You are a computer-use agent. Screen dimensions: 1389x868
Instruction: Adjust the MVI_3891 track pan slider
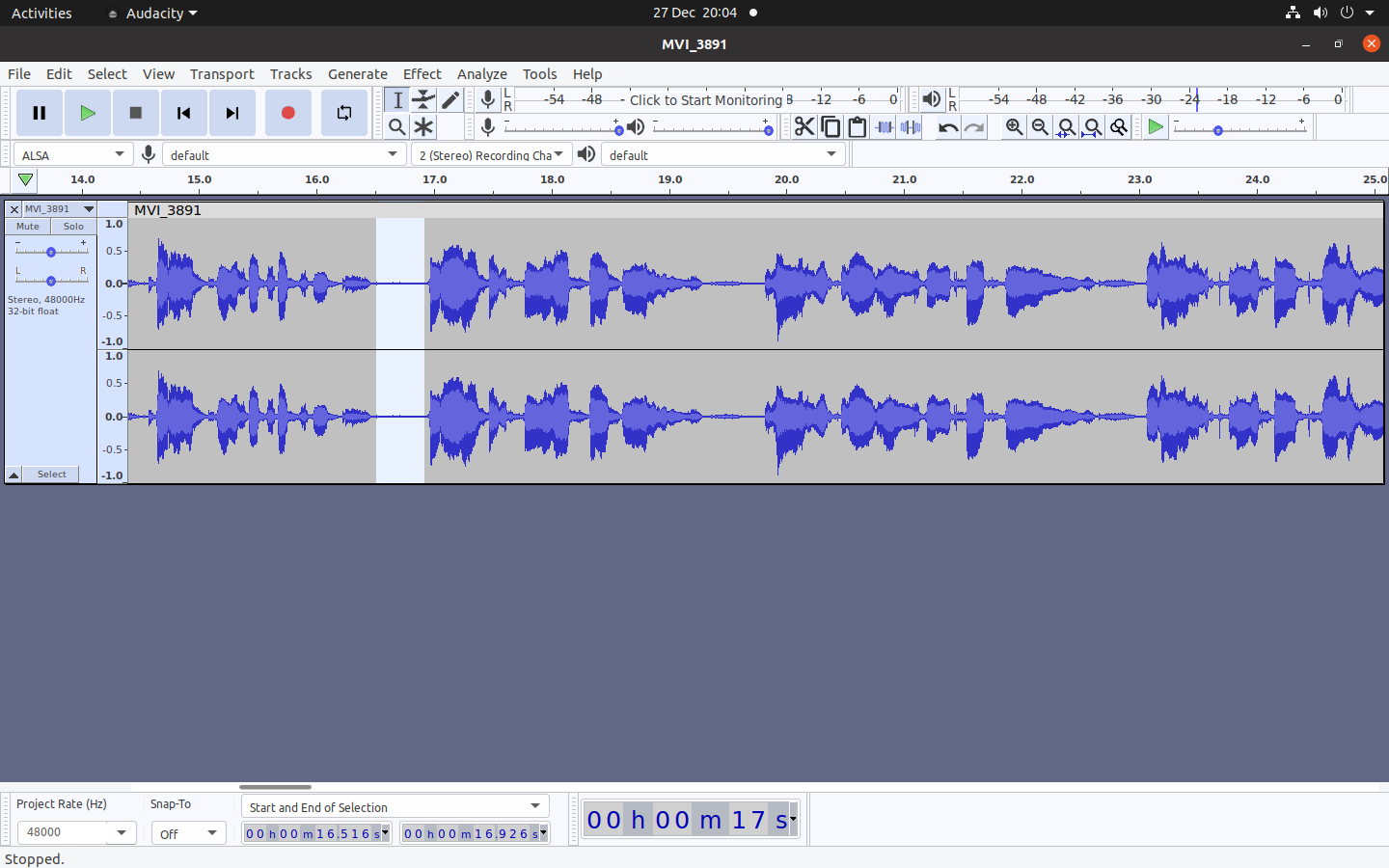pos(51,280)
